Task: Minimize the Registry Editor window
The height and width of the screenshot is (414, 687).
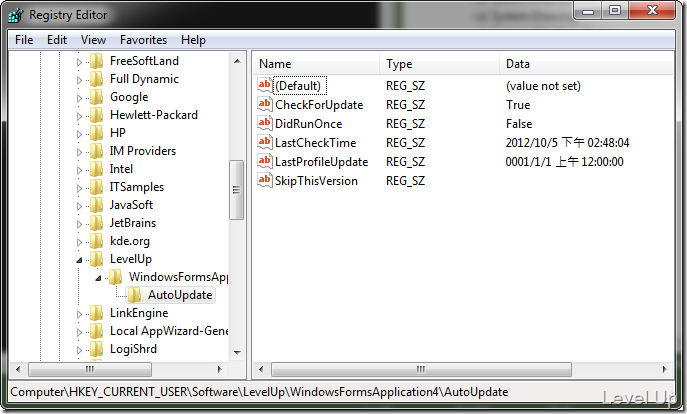Action: (588, 11)
